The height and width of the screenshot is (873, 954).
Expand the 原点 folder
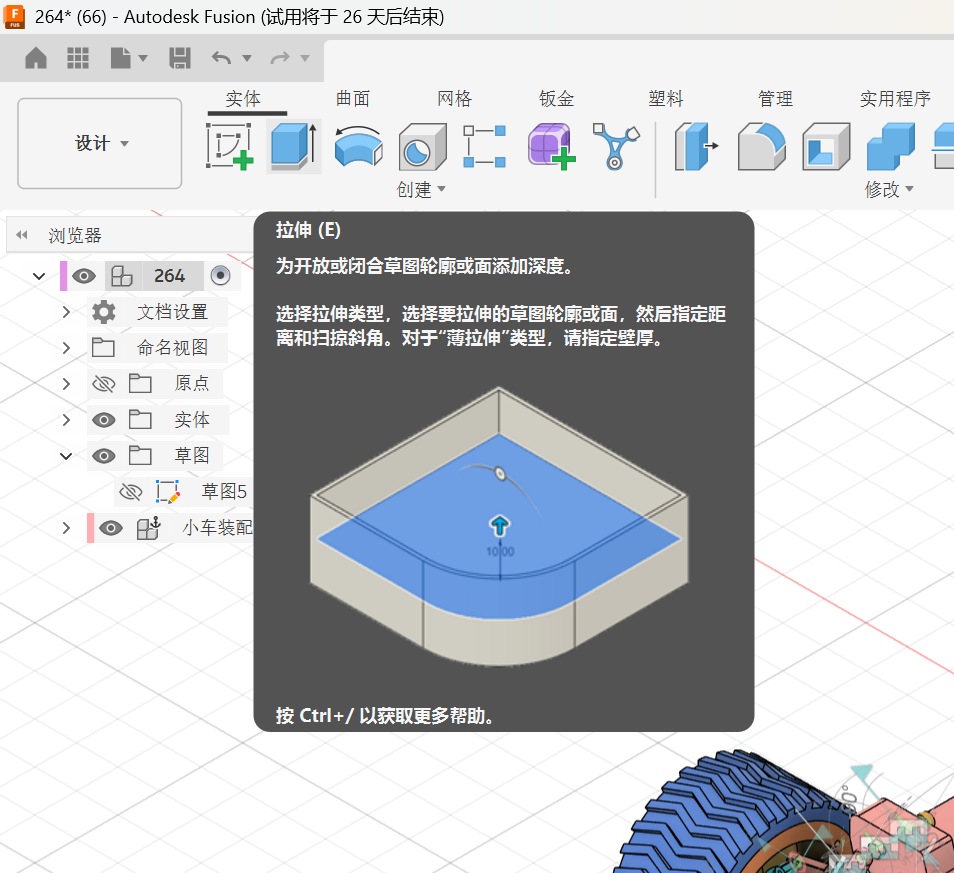pyautogui.click(x=66, y=384)
